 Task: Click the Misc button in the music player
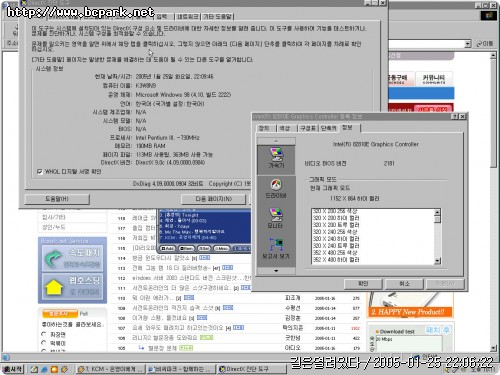click(221, 248)
